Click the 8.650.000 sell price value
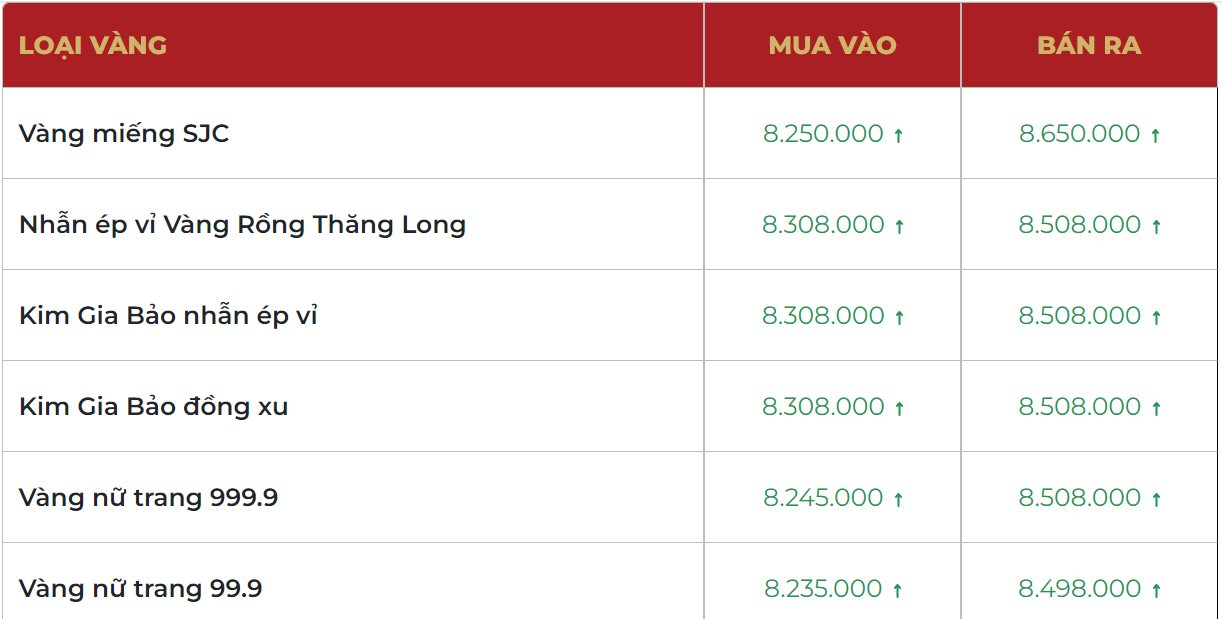 (1079, 134)
